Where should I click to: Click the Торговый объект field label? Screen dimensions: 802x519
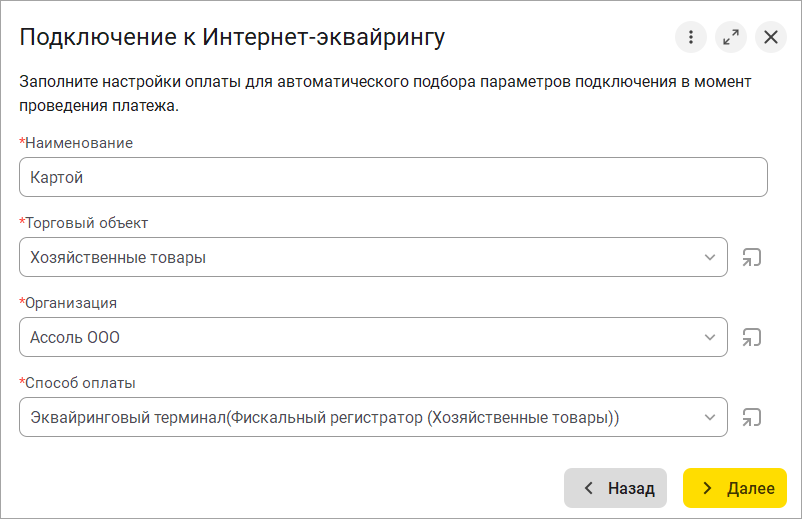pyautogui.click(x=86, y=223)
